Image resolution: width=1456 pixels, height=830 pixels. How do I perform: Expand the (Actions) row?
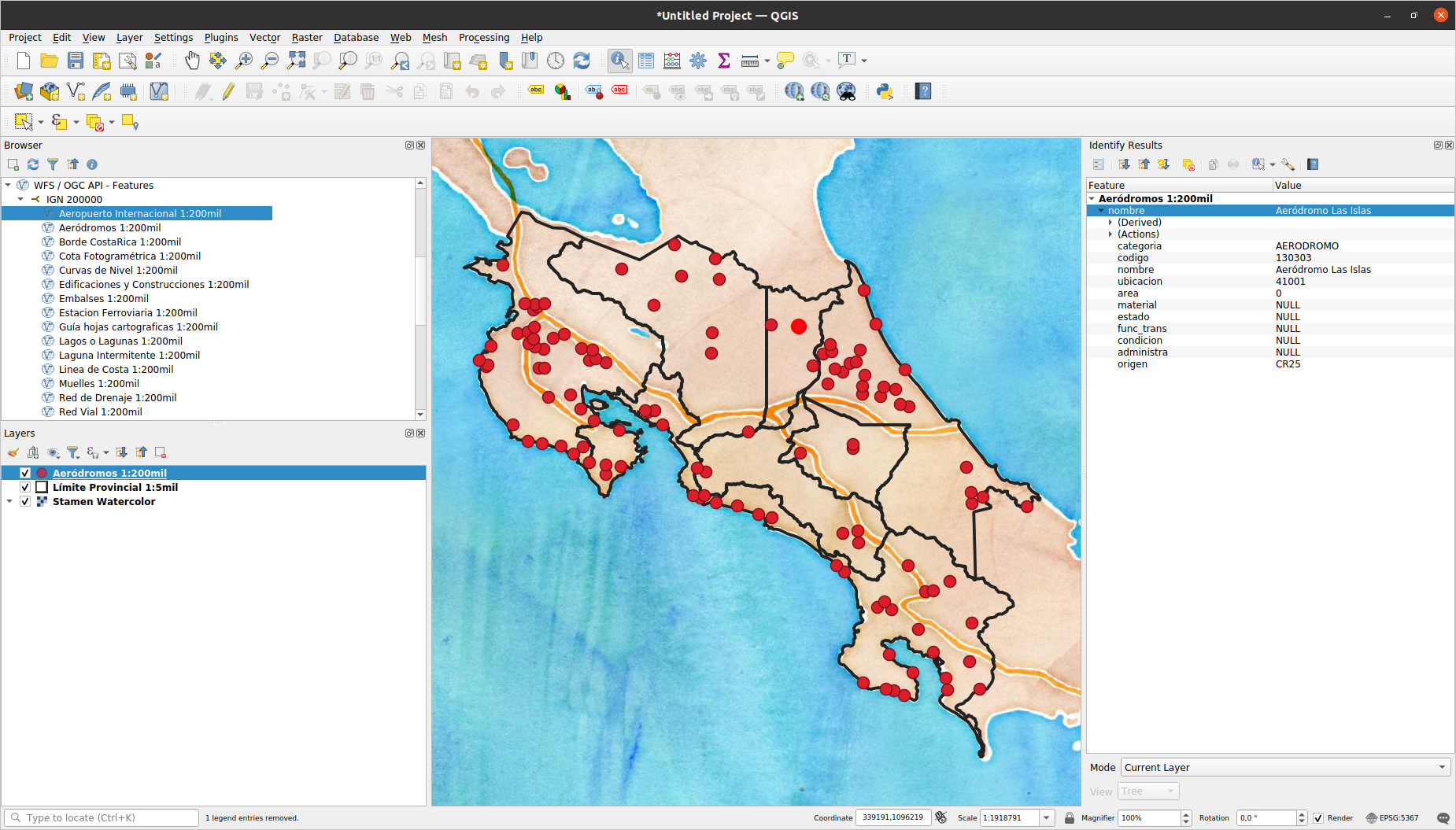point(1110,234)
